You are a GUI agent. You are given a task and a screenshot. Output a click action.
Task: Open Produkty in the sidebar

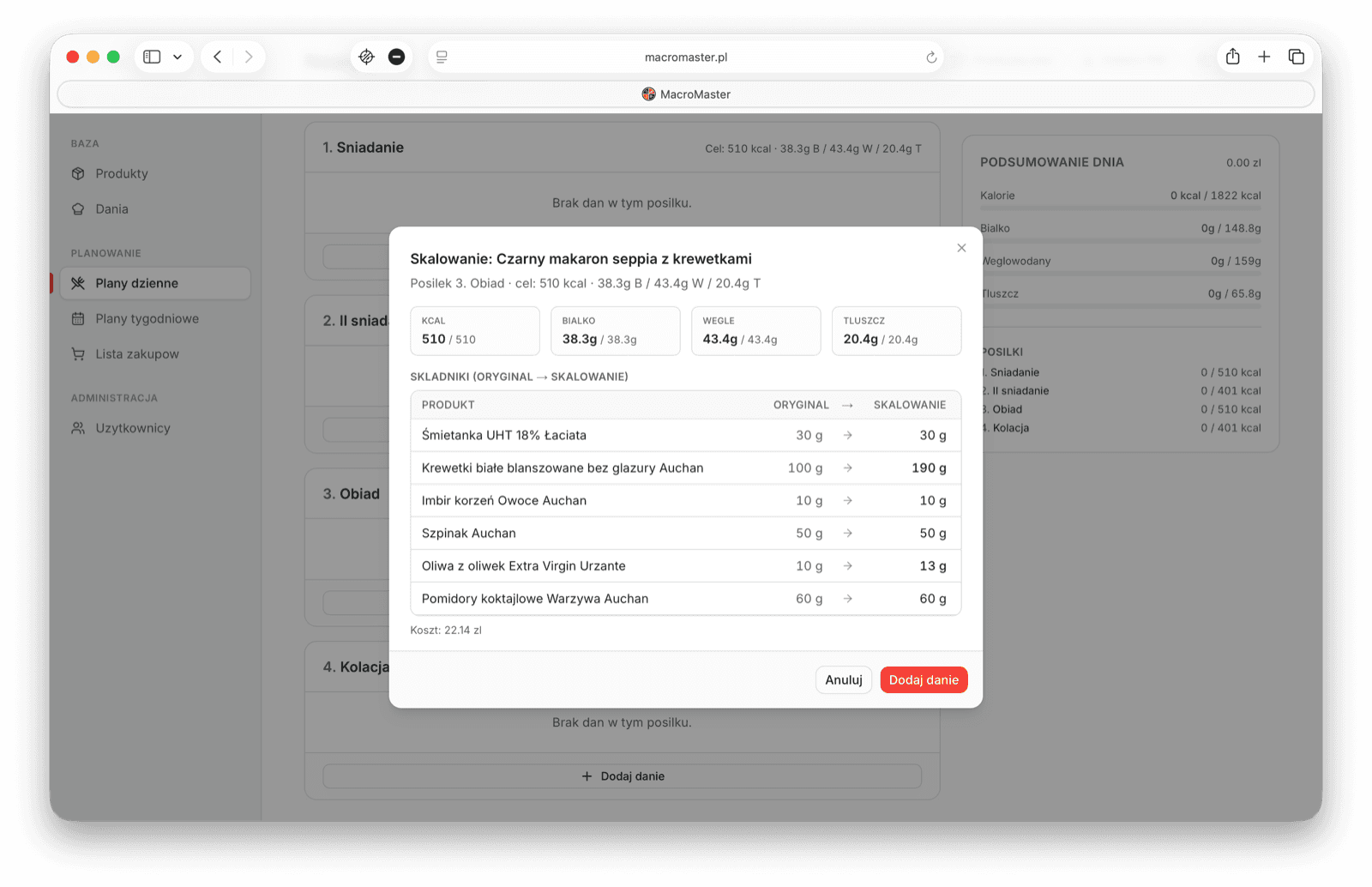point(155,173)
